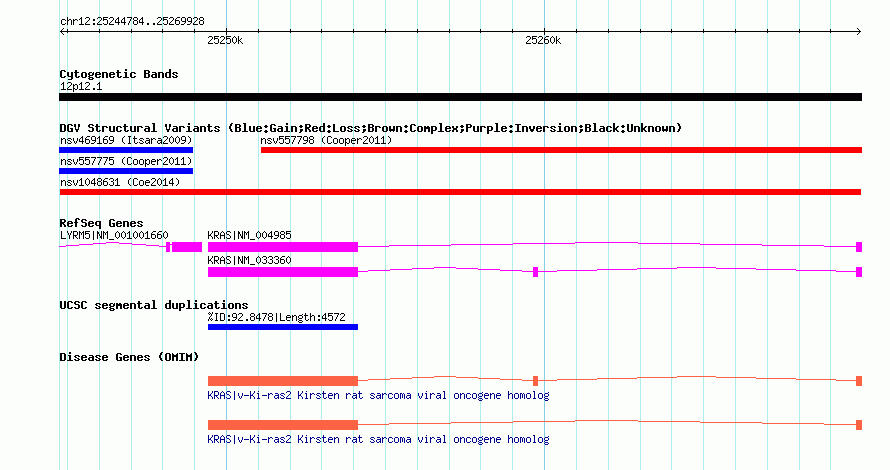Screen dimensions: 890x470
Task: Click rightmost exon of second OMIM KRAS
Action: (x=859, y=425)
